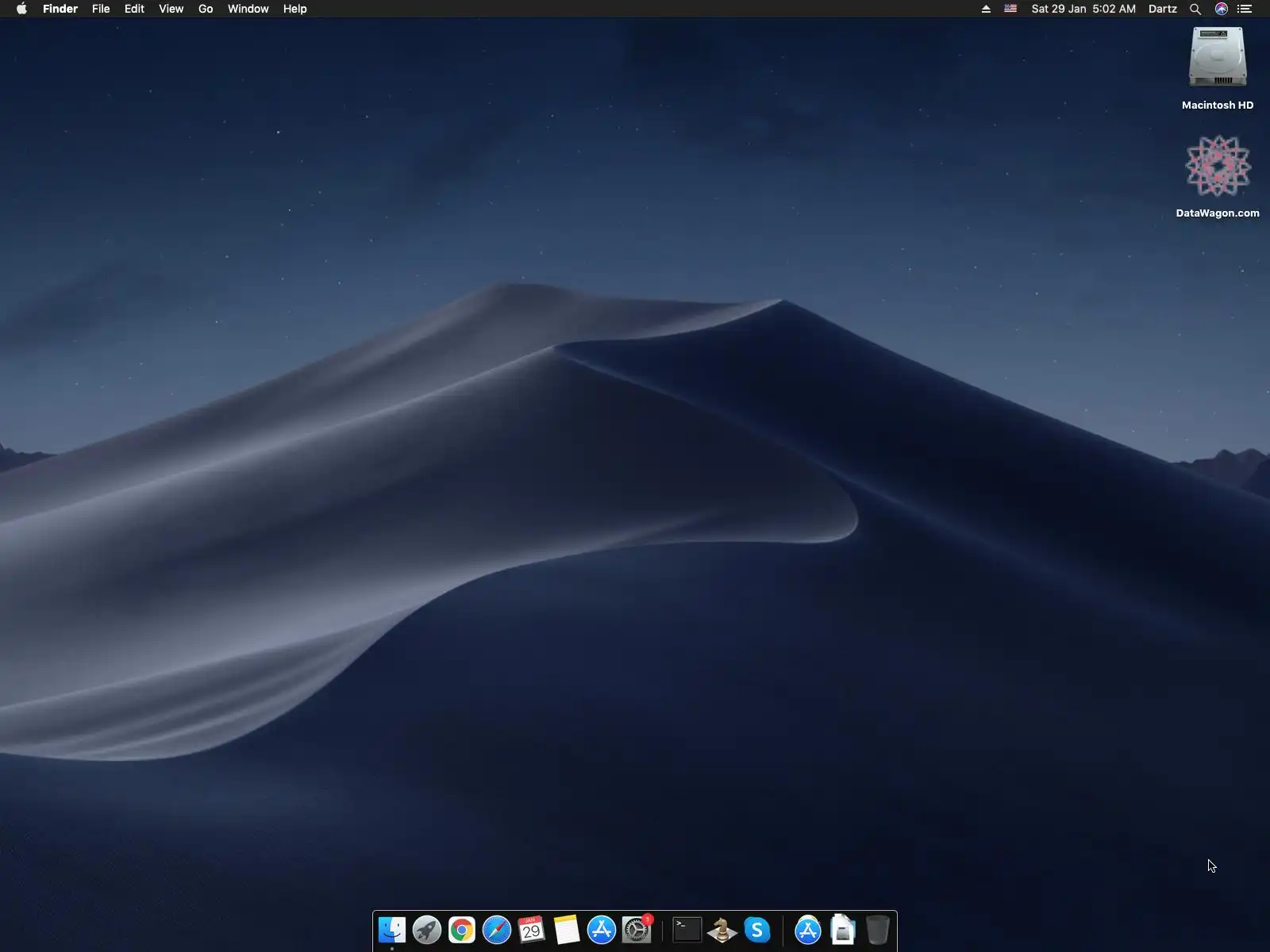Viewport: 1270px width, 952px height.
Task: Open the Downloads stack beside Trash
Action: pos(843,930)
